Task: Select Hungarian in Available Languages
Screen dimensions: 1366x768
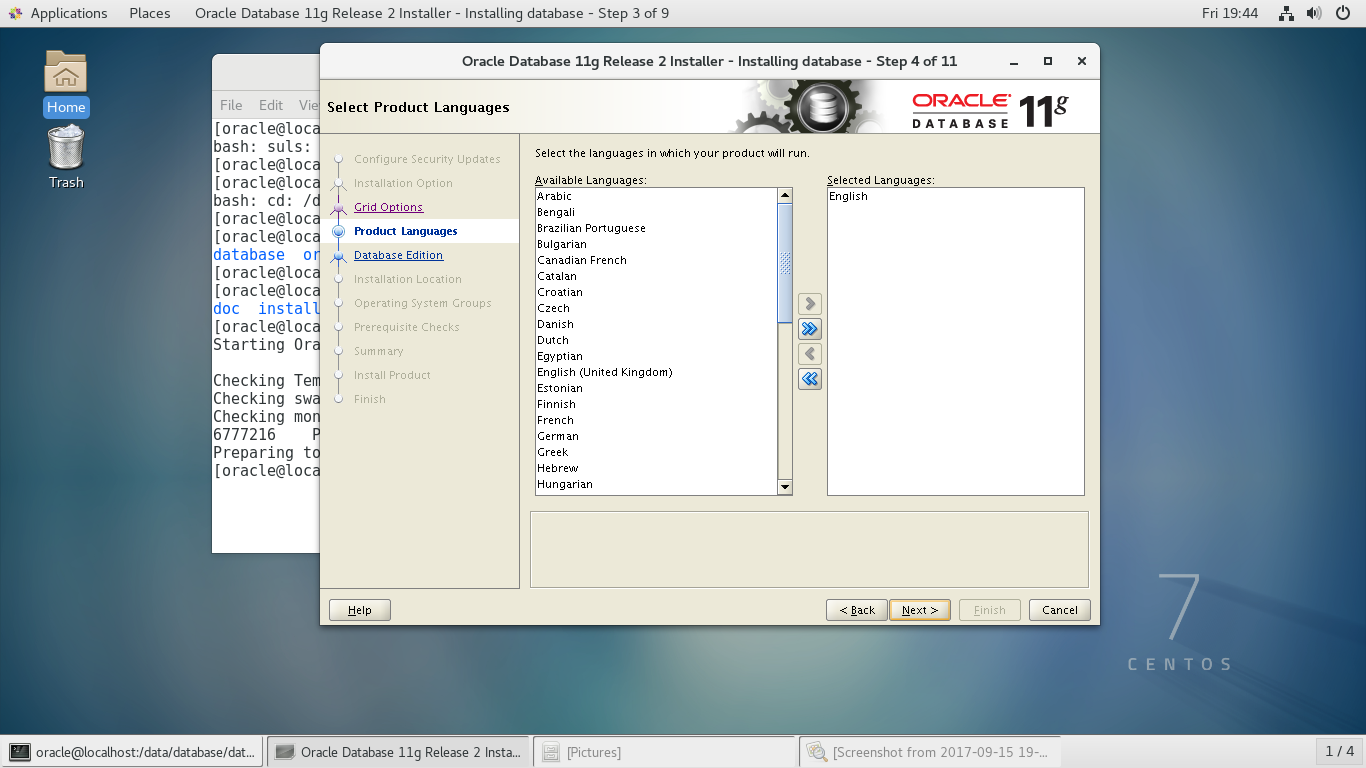Action: [x=656, y=484]
